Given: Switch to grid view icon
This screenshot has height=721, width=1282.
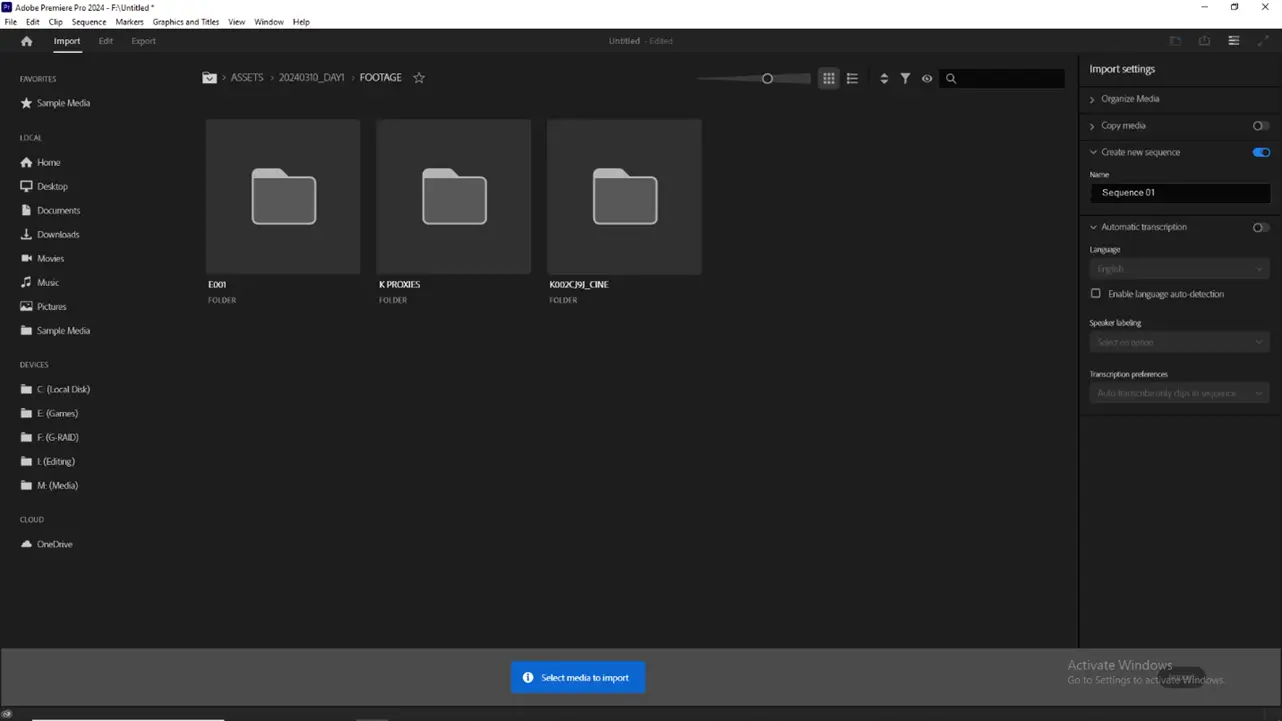Looking at the screenshot, I should point(828,78).
